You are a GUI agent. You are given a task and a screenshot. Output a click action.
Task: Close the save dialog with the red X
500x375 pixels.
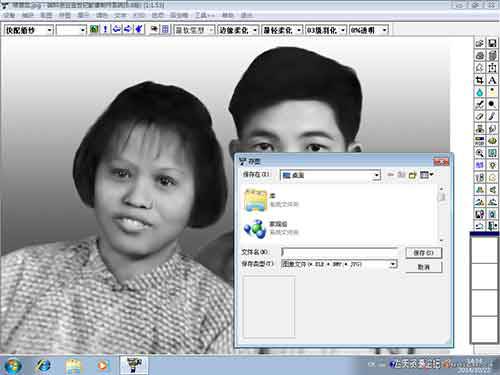(x=441, y=162)
